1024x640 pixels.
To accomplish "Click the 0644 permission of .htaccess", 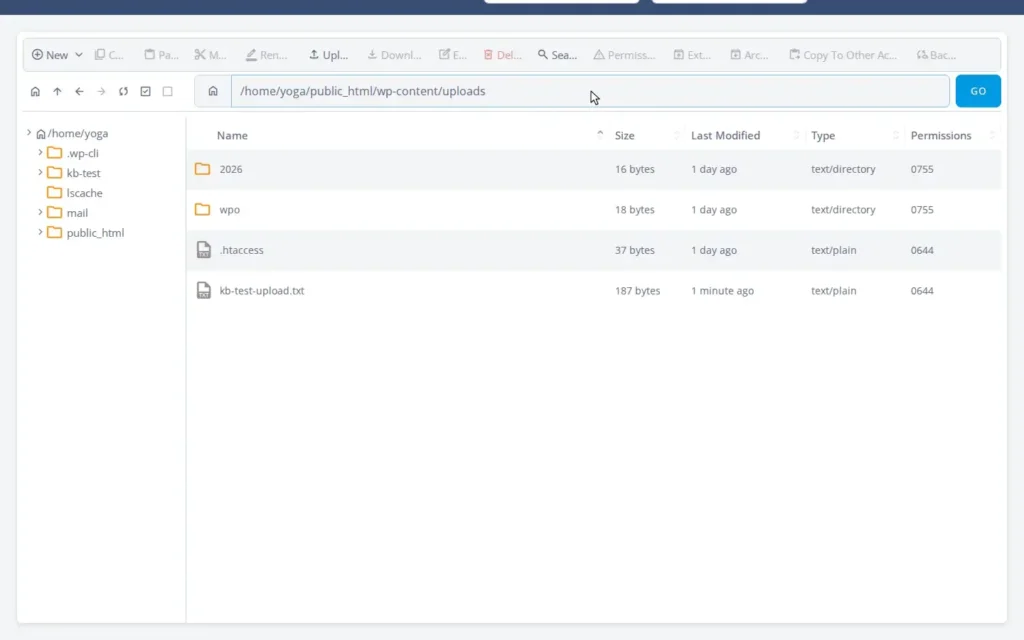I will (921, 250).
